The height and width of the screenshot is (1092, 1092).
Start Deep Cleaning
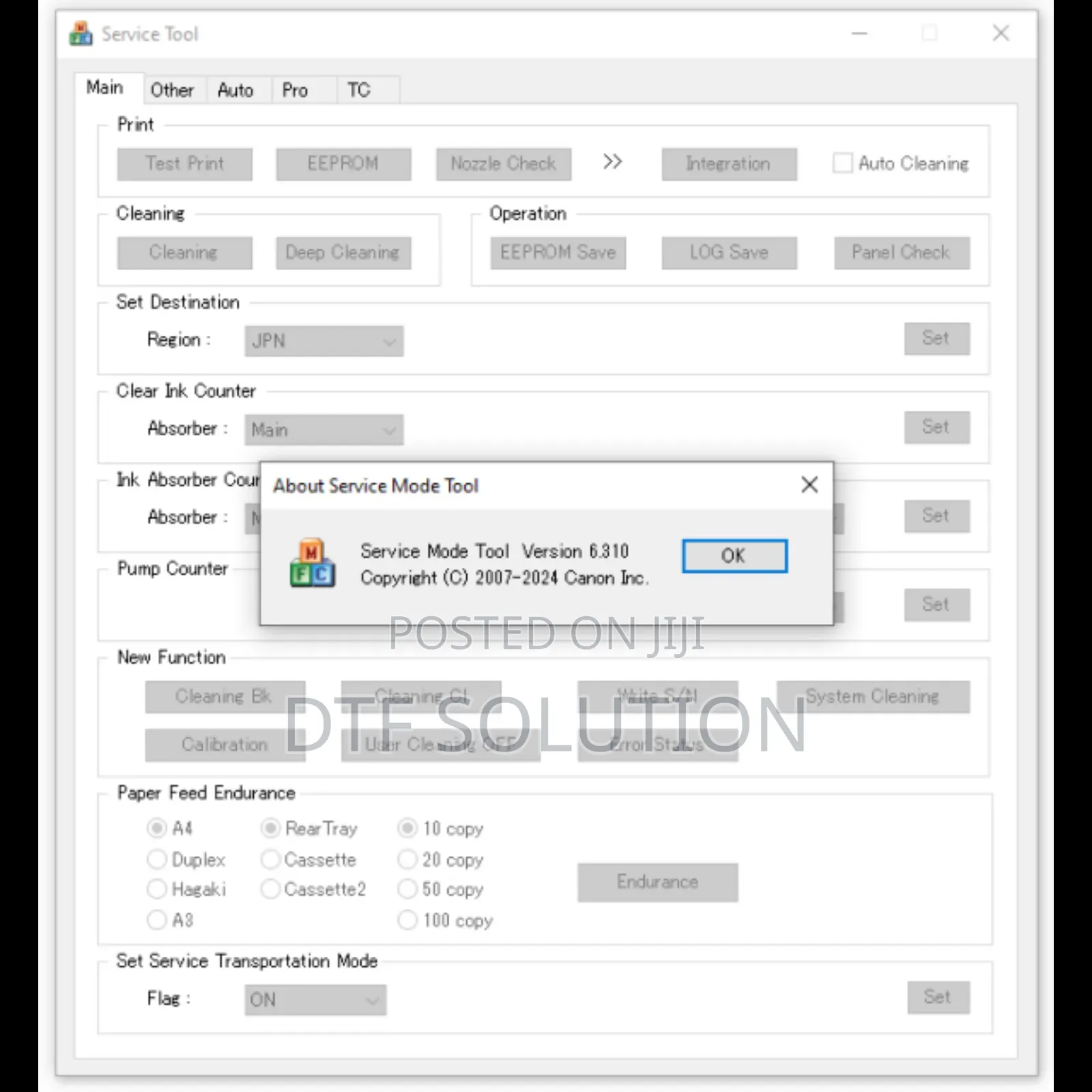(x=343, y=253)
